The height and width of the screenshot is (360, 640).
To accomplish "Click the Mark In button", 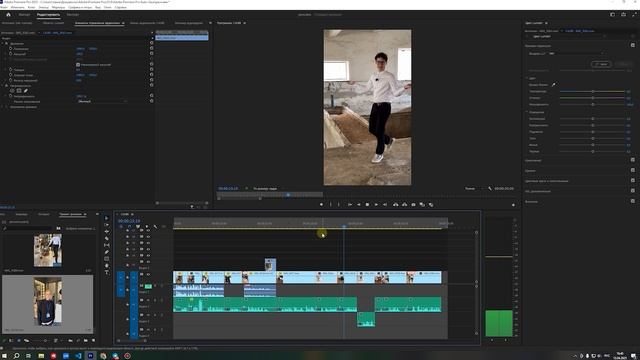I will pyautogui.click(x=331, y=204).
